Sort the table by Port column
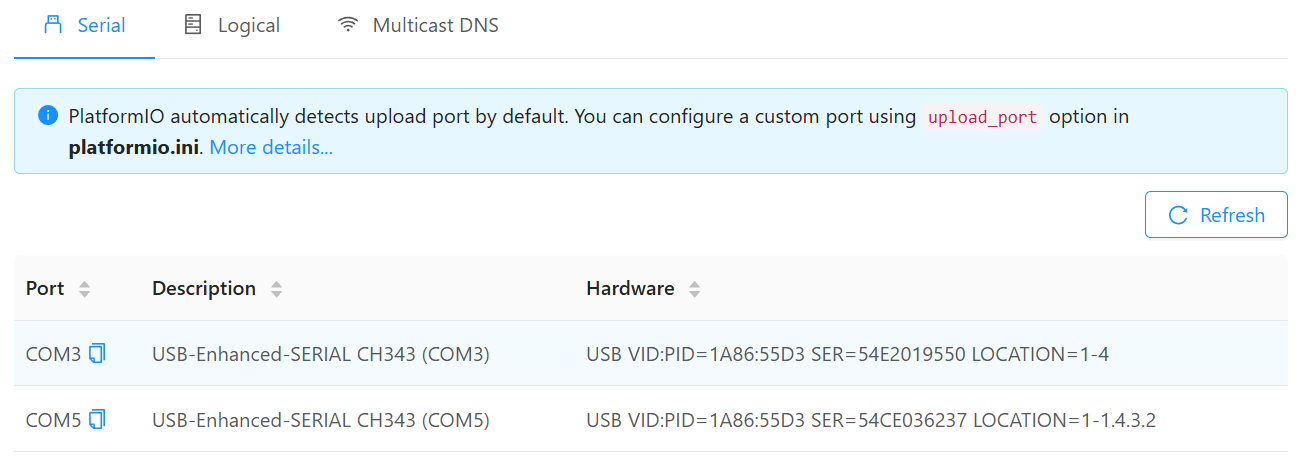Viewport: 1299px width, 472px height. pyautogui.click(x=84, y=289)
